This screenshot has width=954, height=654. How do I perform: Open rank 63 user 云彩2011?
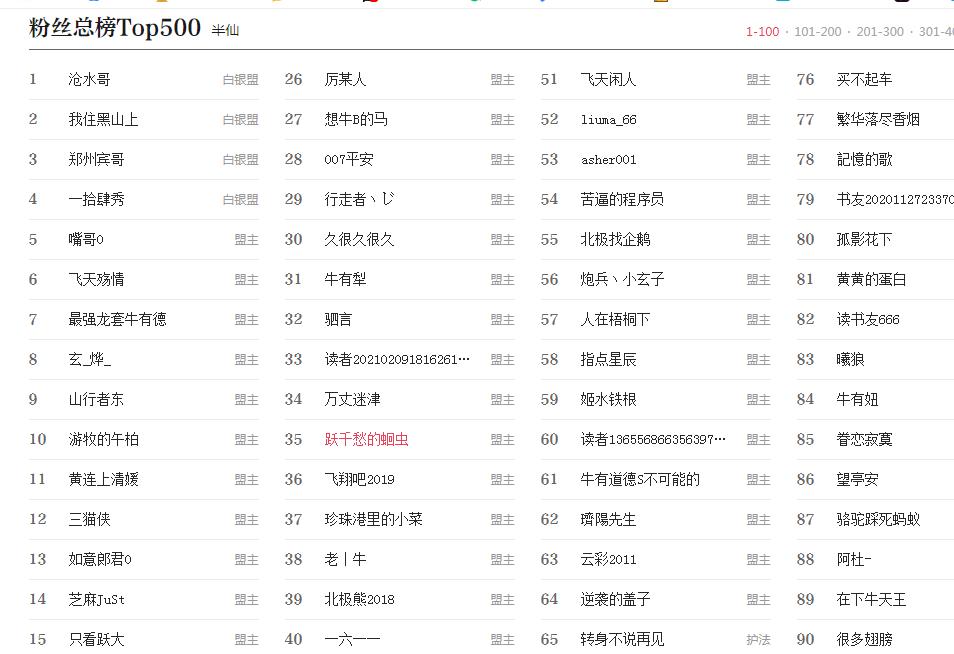[608, 560]
